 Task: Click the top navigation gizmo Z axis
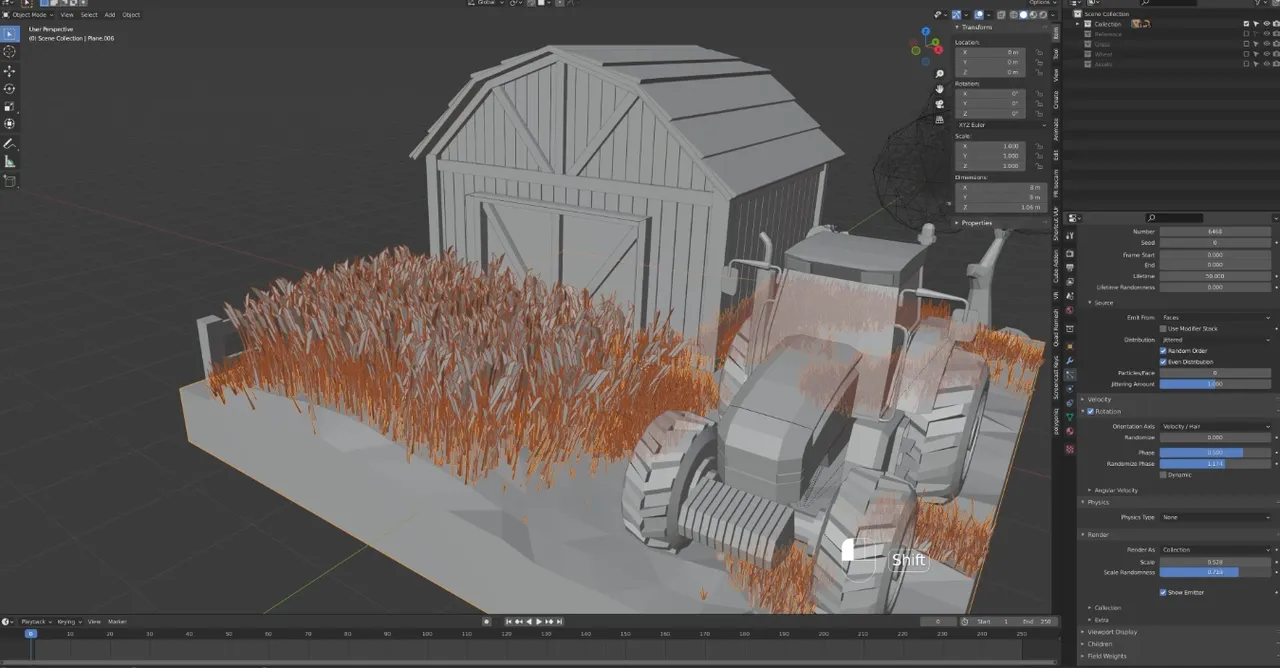(x=926, y=32)
